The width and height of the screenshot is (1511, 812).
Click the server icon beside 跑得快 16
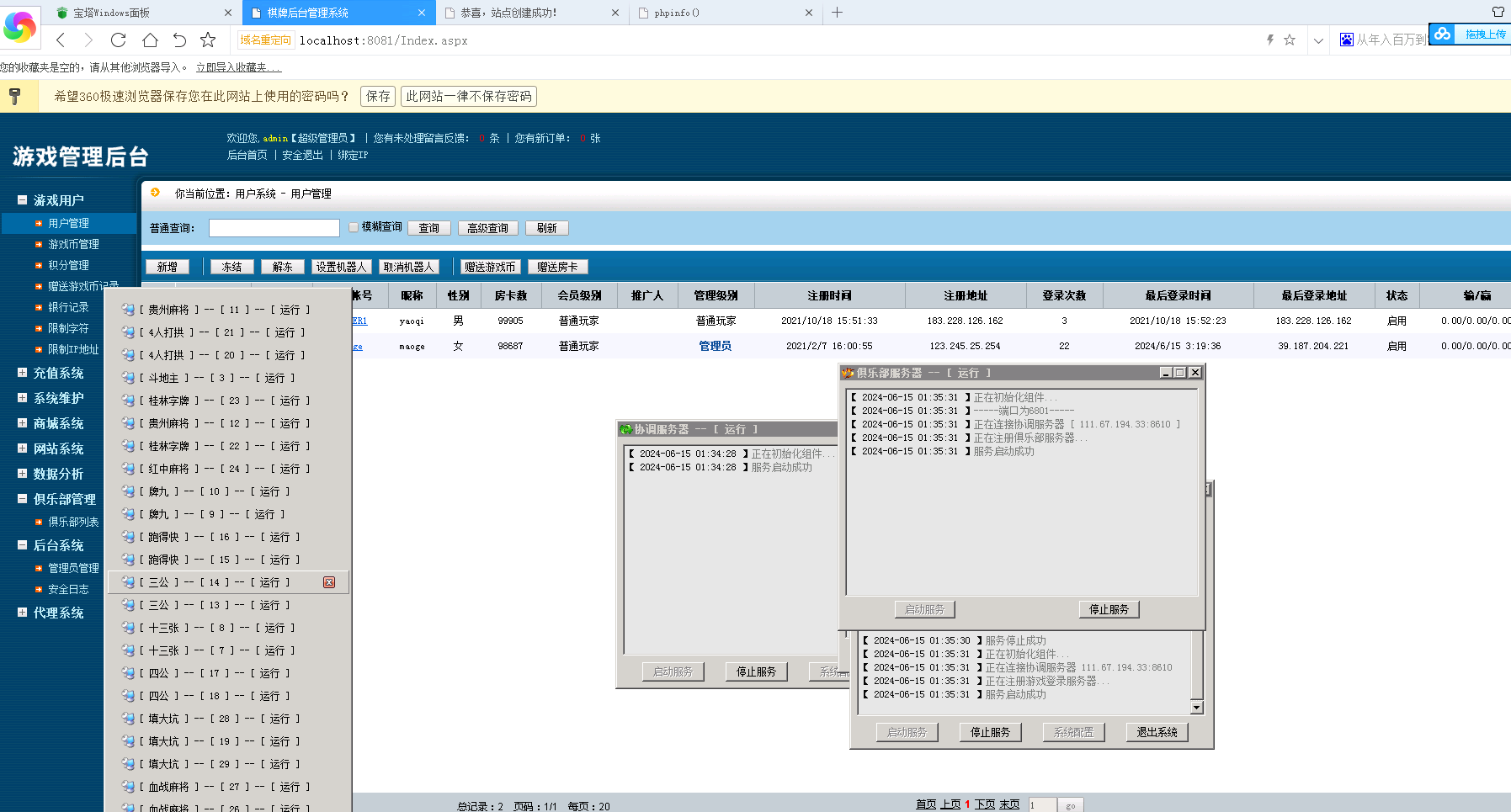[x=128, y=537]
